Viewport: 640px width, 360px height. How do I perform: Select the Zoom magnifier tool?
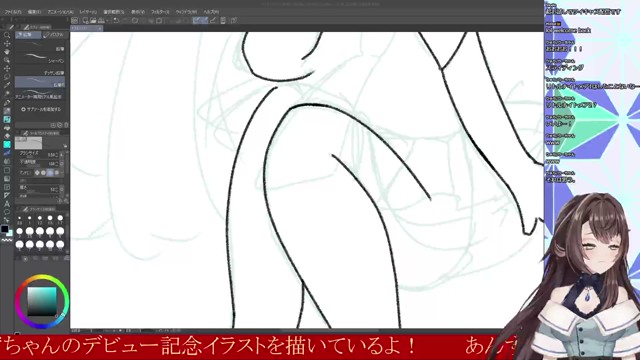coord(7,35)
